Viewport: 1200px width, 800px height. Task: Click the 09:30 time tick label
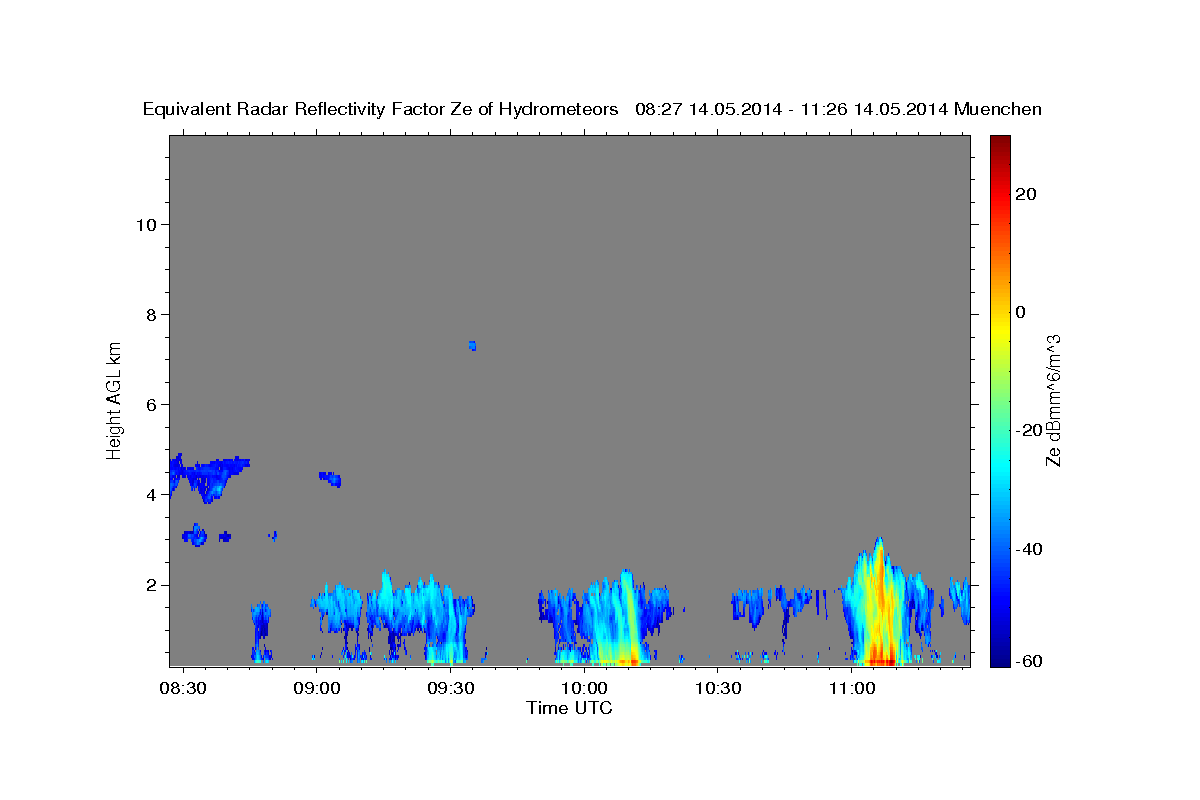[x=450, y=689]
